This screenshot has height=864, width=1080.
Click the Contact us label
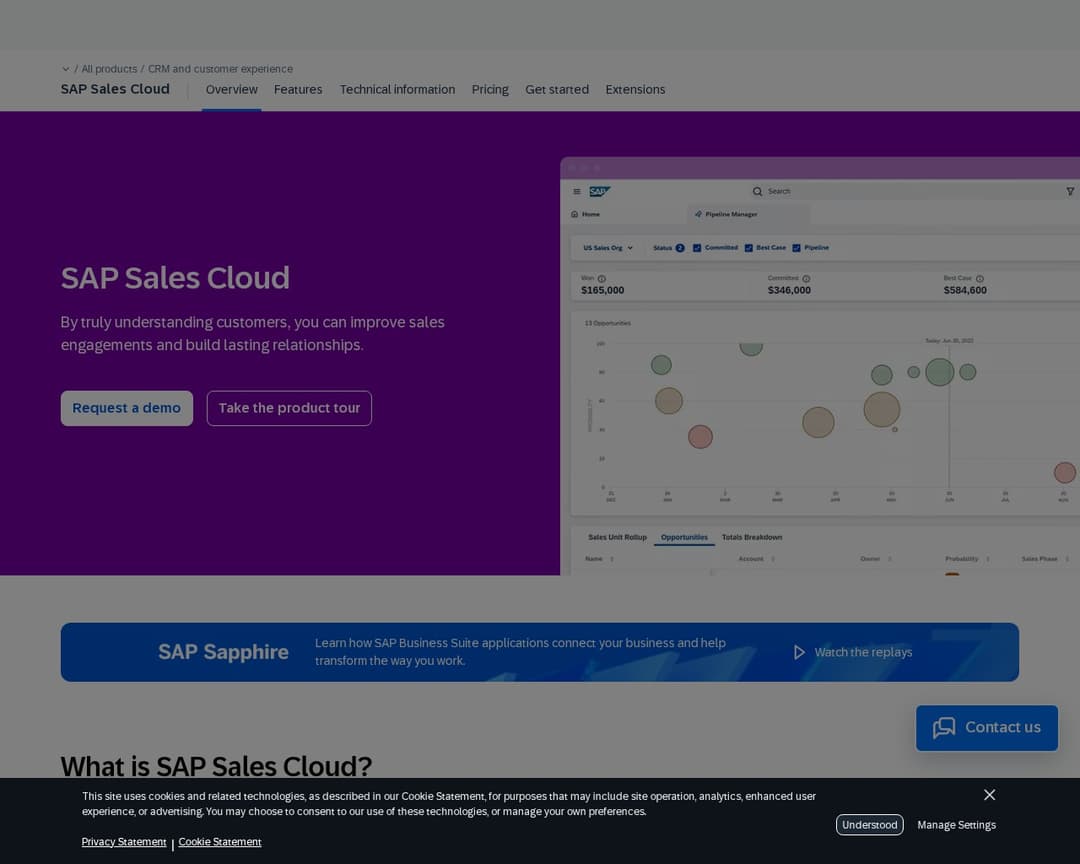(1002, 728)
